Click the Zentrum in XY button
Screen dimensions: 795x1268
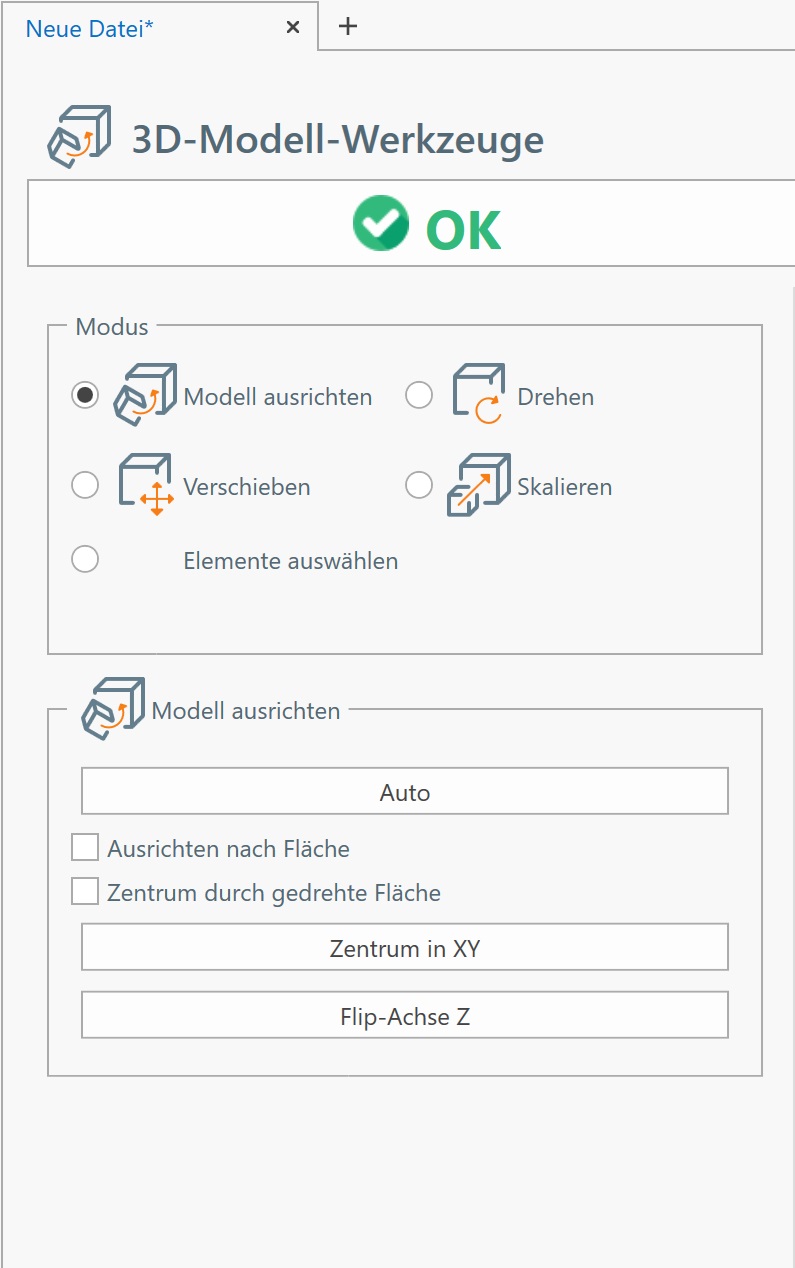point(405,947)
